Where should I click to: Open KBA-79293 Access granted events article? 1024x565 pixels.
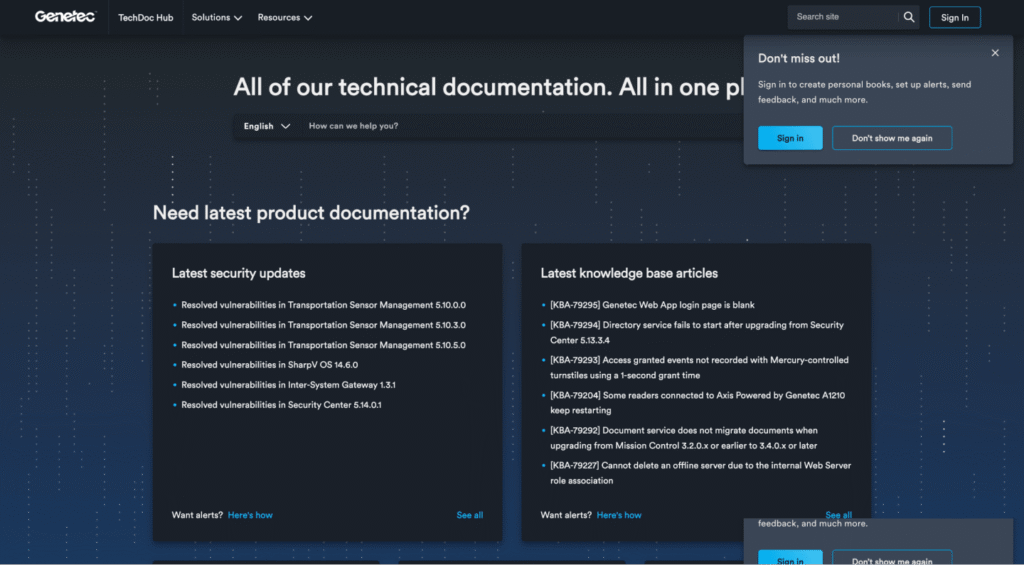[x=699, y=368]
